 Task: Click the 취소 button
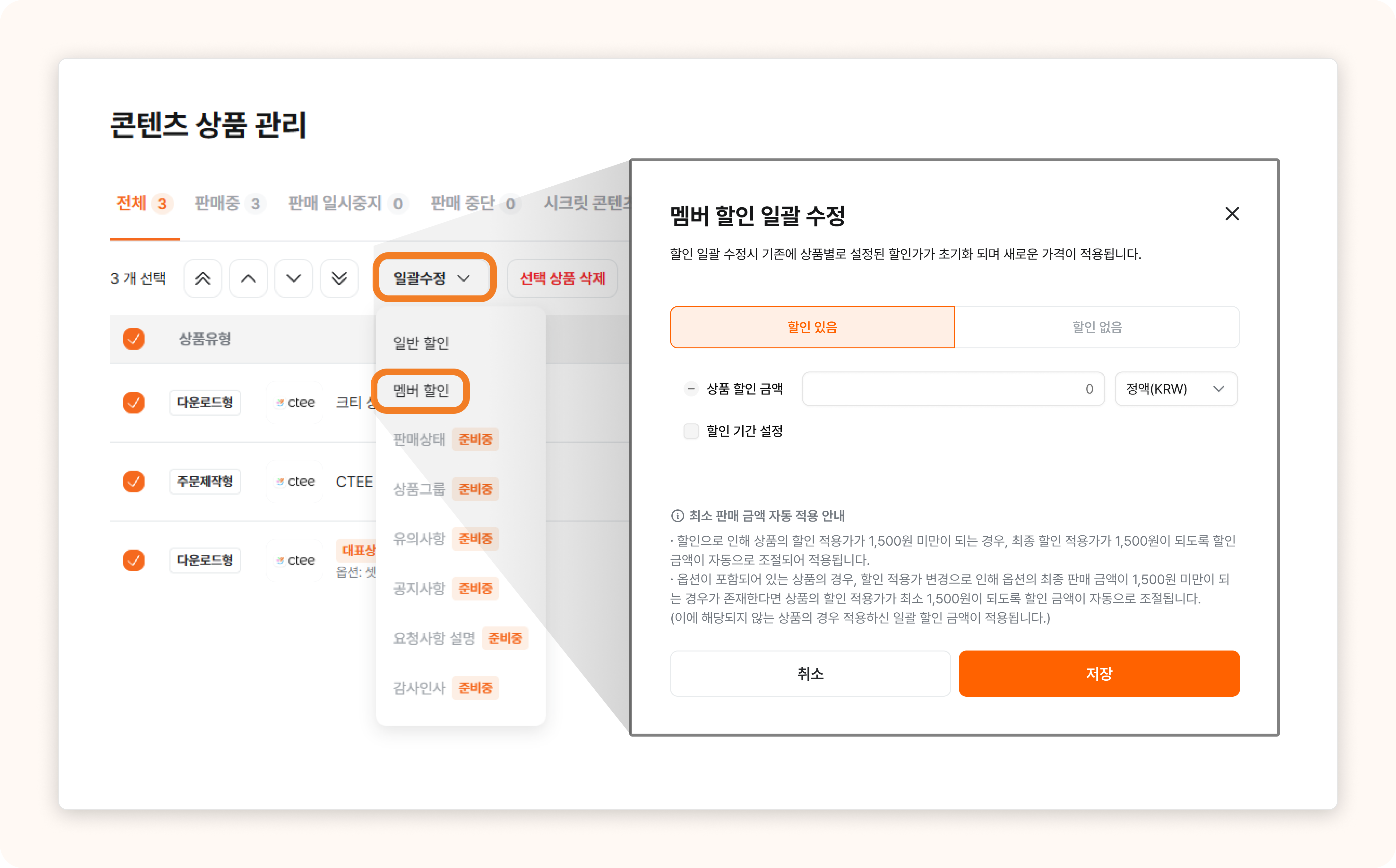tap(810, 673)
